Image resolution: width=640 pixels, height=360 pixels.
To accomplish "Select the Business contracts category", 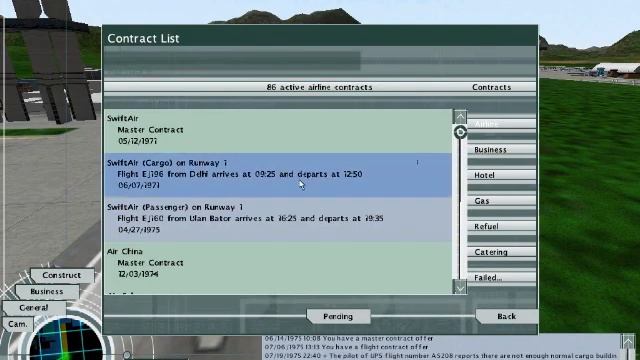I will (x=502, y=150).
